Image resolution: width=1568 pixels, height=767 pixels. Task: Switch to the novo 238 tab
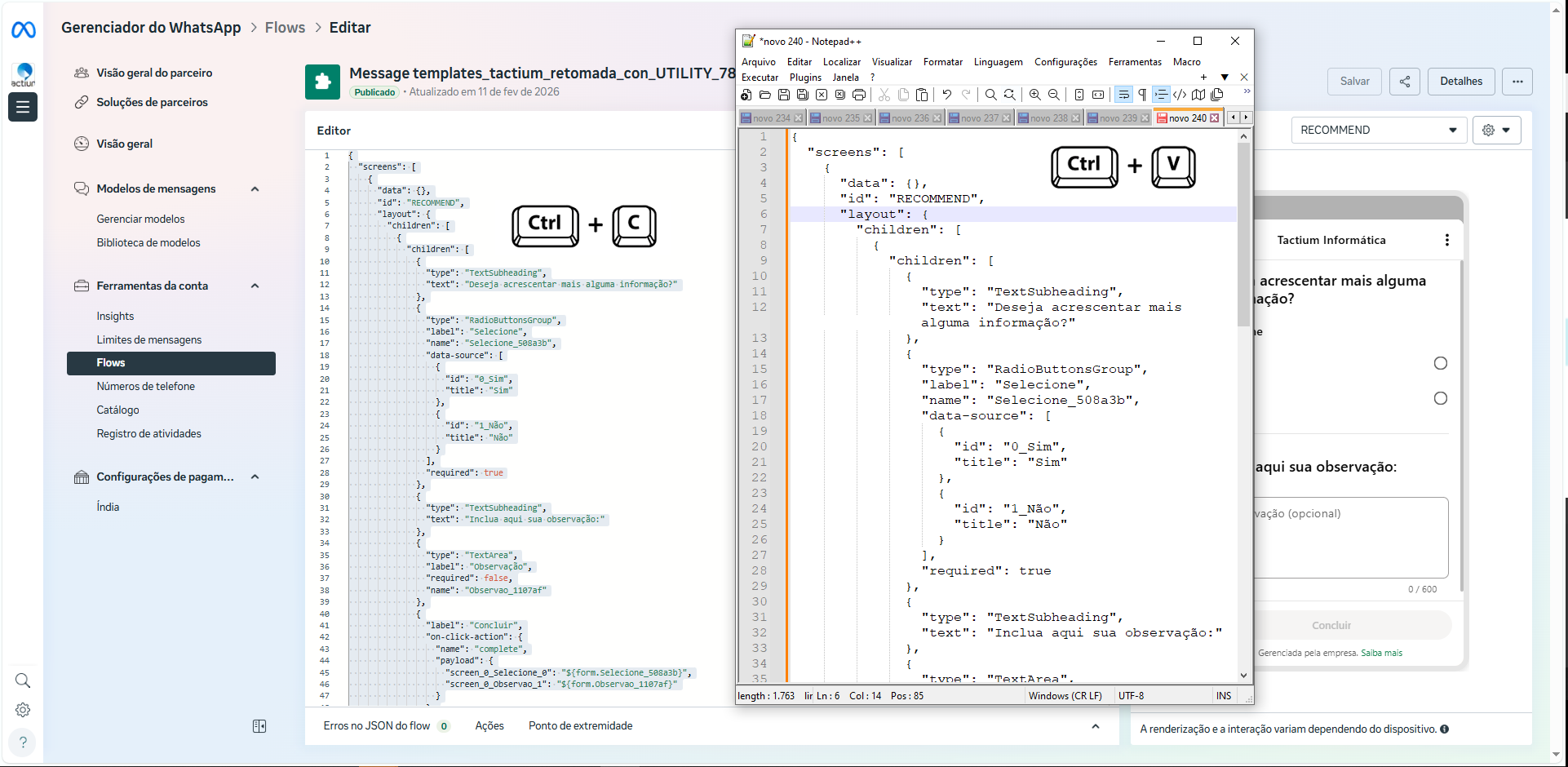point(1048,118)
